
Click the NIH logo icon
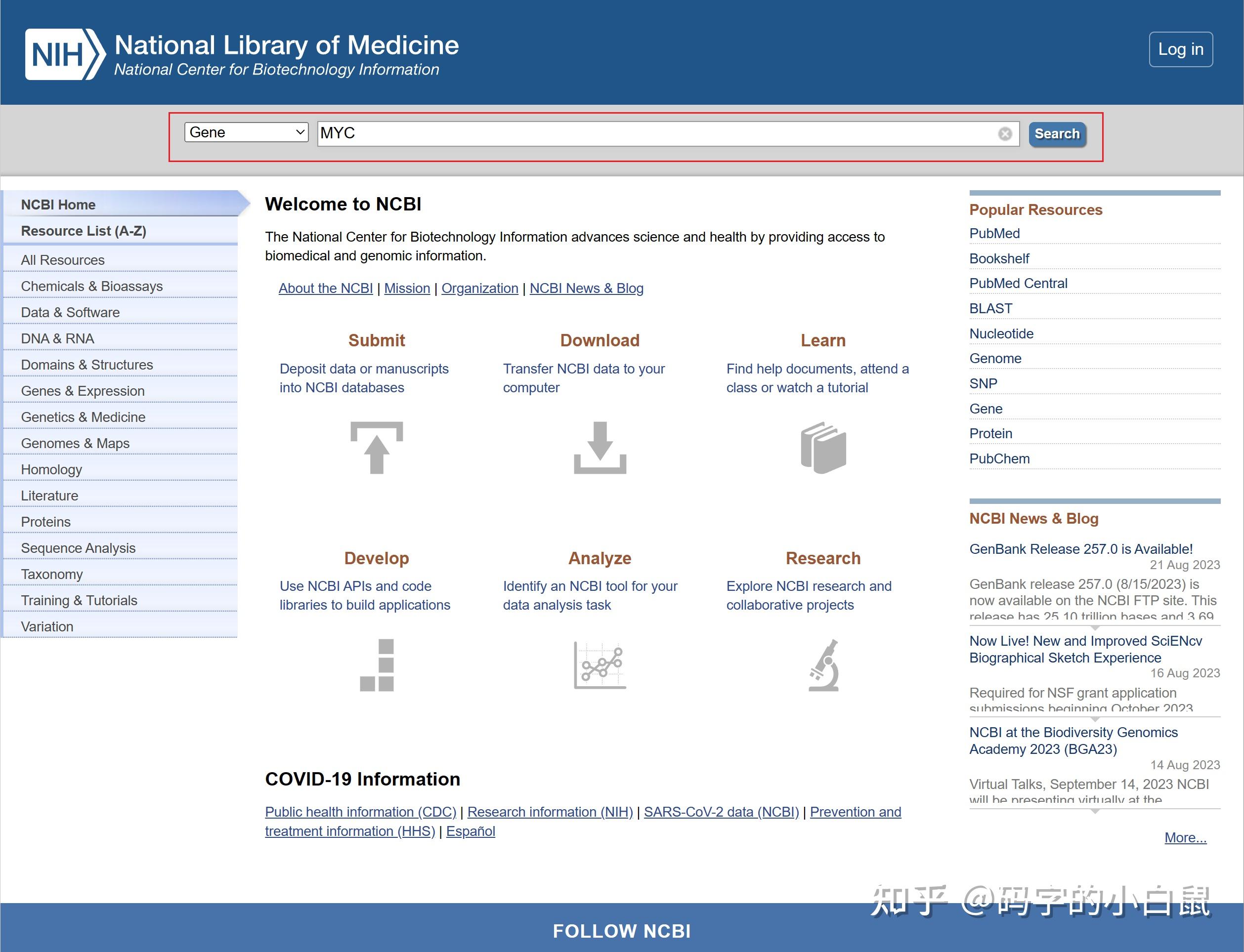click(x=65, y=54)
